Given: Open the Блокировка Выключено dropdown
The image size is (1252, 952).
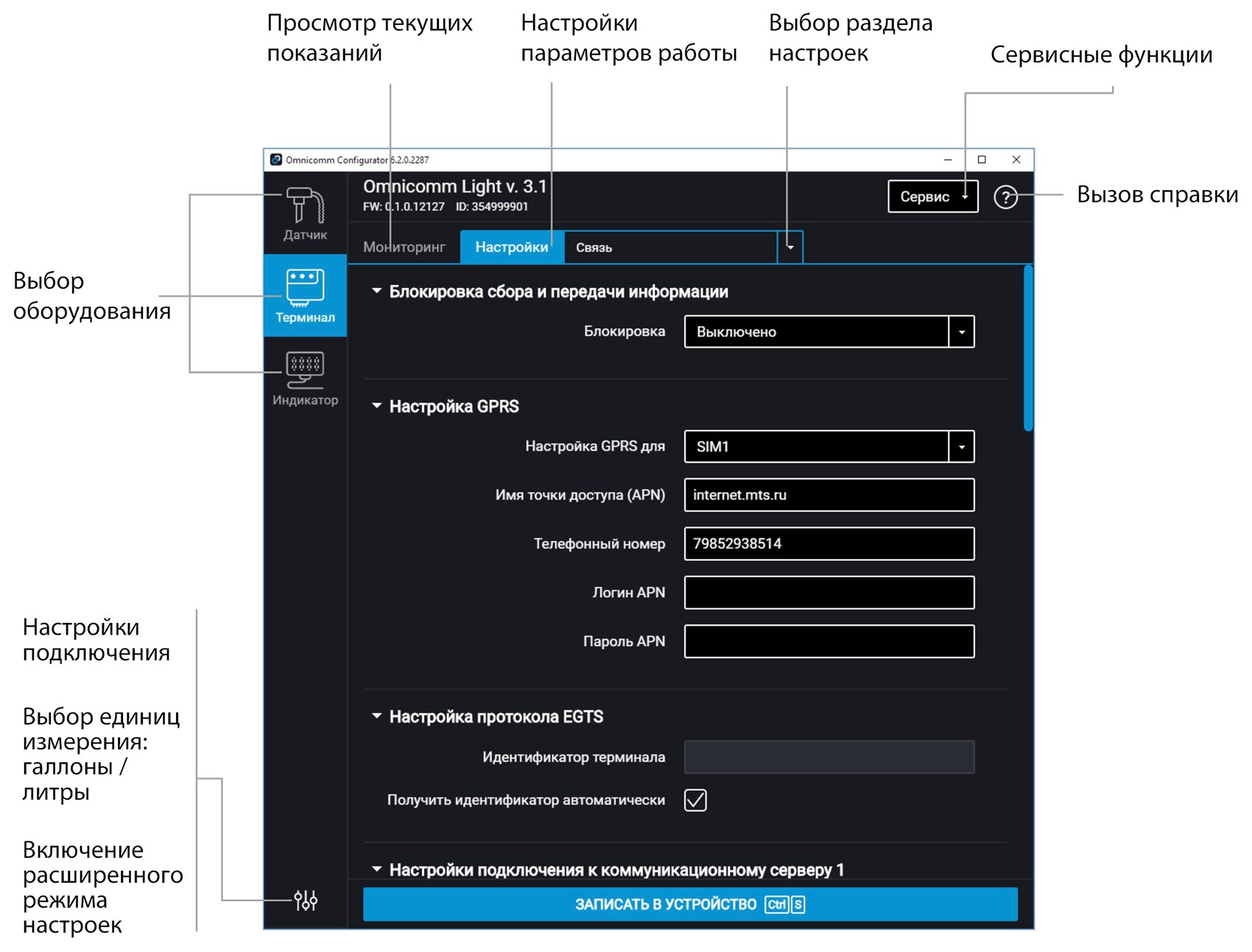Looking at the screenshot, I should 829,331.
